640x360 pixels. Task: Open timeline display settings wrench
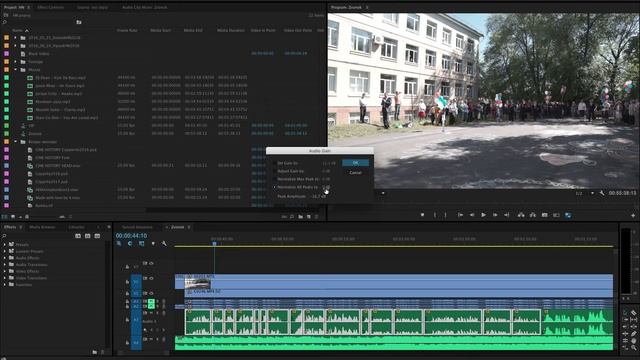(164, 243)
